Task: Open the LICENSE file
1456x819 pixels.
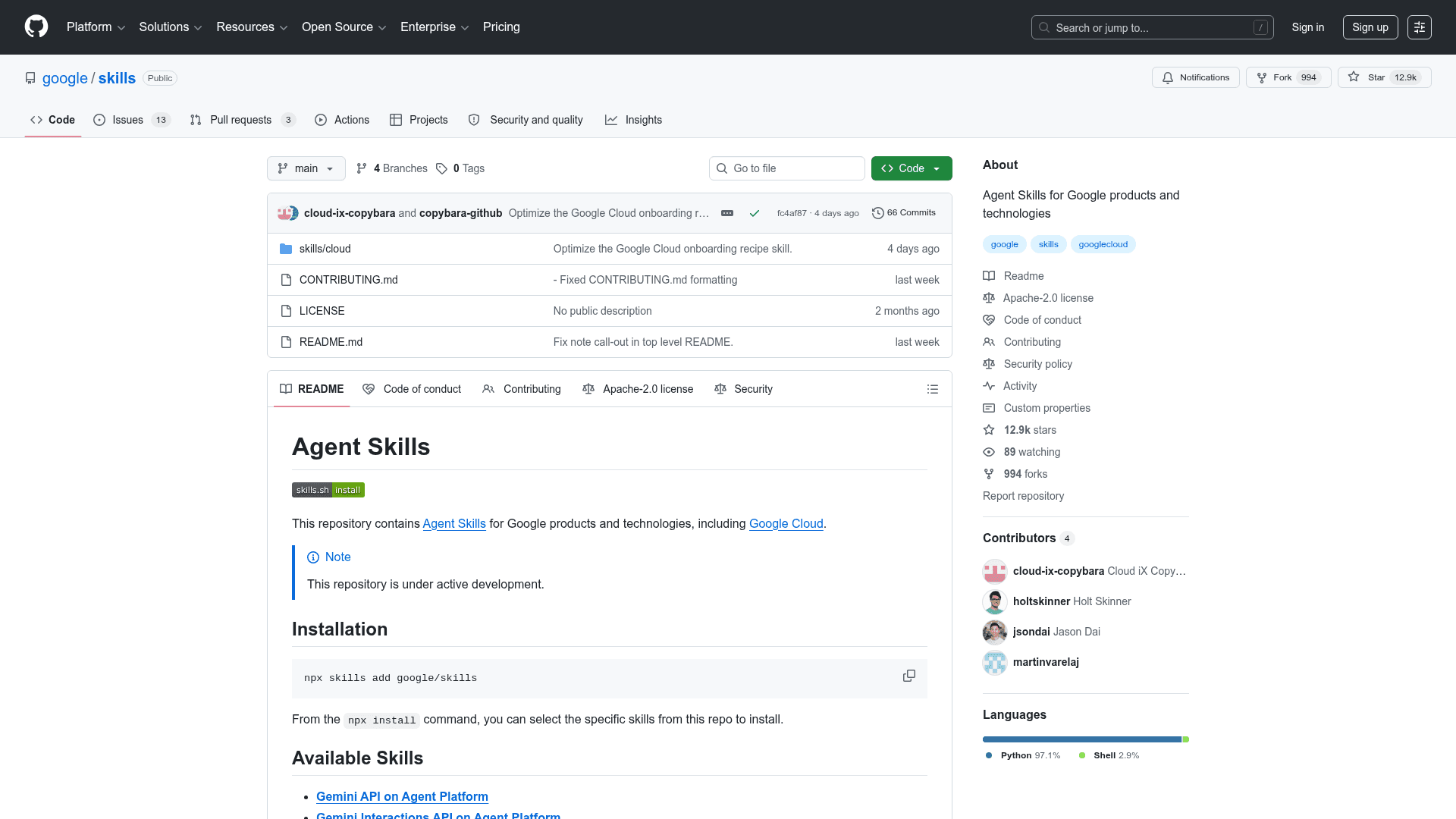Action: (322, 311)
